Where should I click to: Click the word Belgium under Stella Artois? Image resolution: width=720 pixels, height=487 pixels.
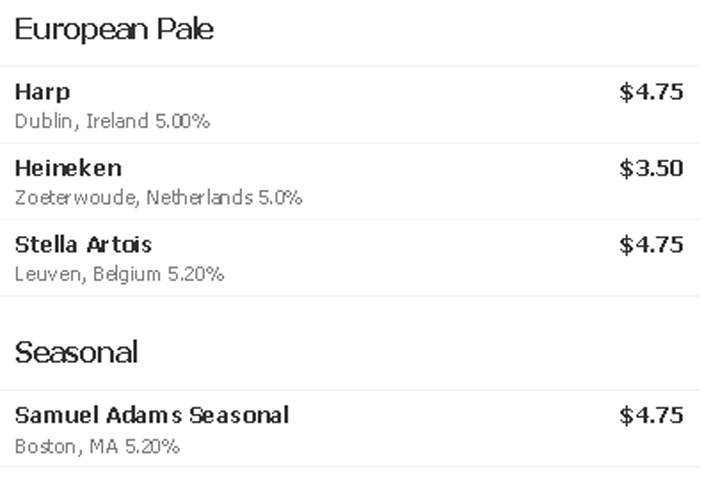click(x=127, y=274)
